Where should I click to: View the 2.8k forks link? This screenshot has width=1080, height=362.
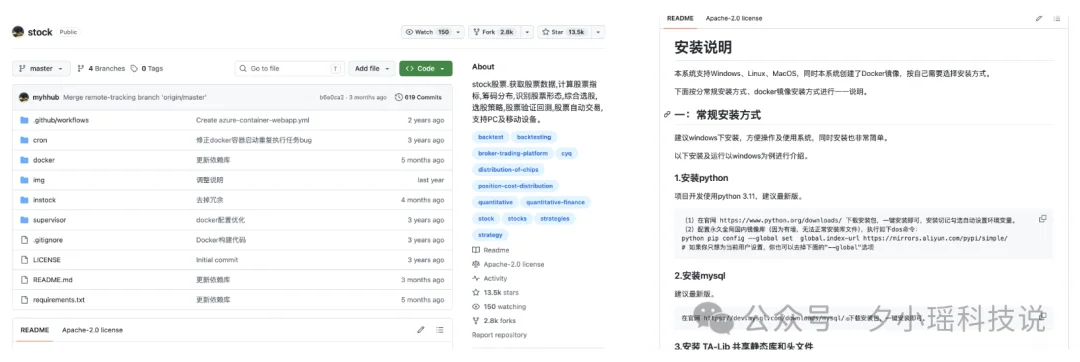[x=493, y=321]
